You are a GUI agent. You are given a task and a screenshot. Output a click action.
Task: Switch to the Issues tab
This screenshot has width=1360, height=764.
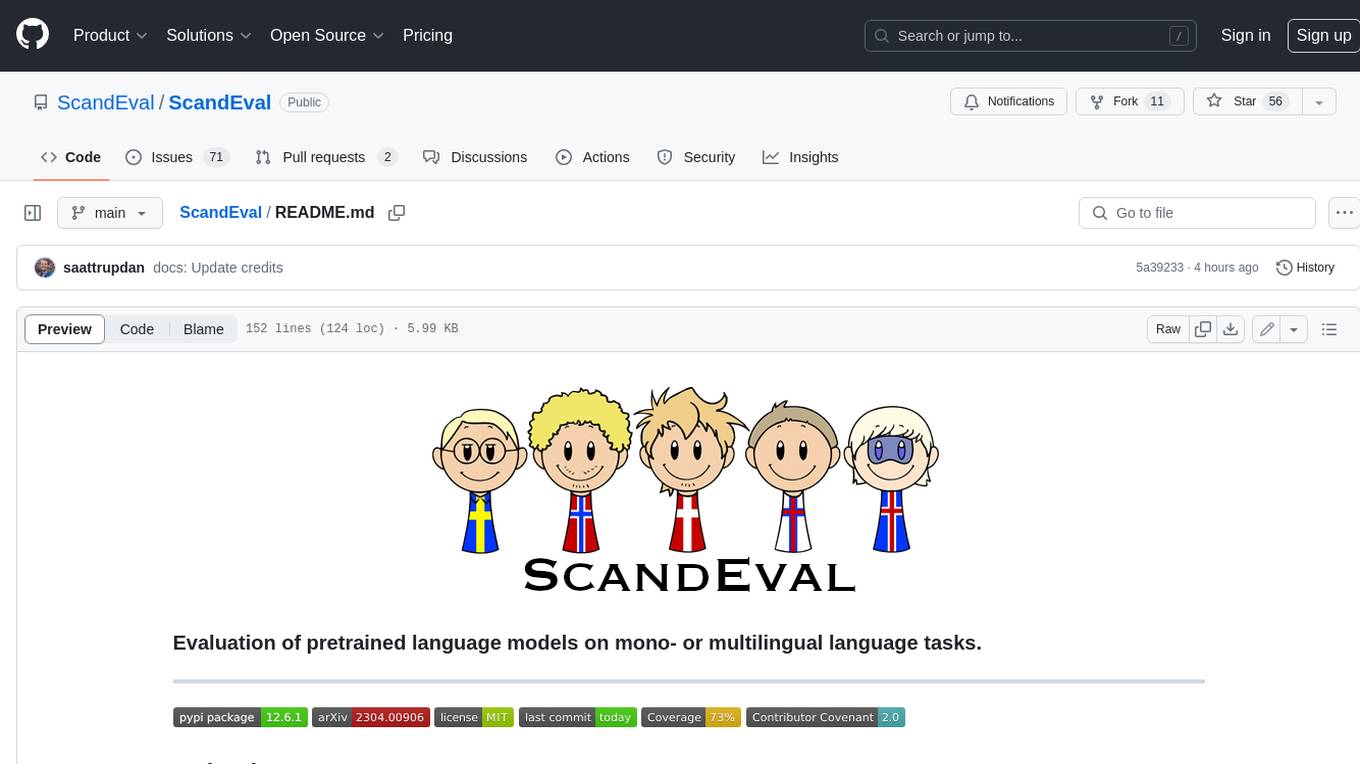coord(177,157)
